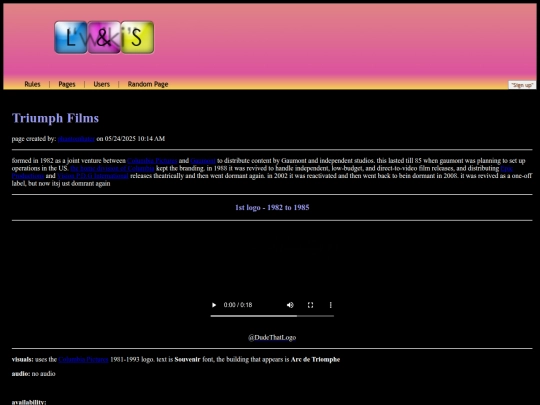Click the "audio:" label text
This screenshot has width=540, height=405.
point(21,374)
